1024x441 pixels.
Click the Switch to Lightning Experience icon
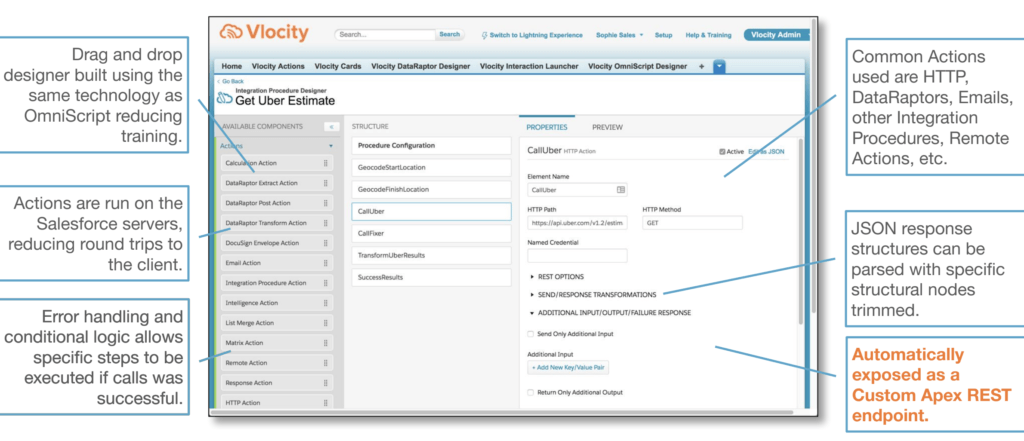click(484, 35)
